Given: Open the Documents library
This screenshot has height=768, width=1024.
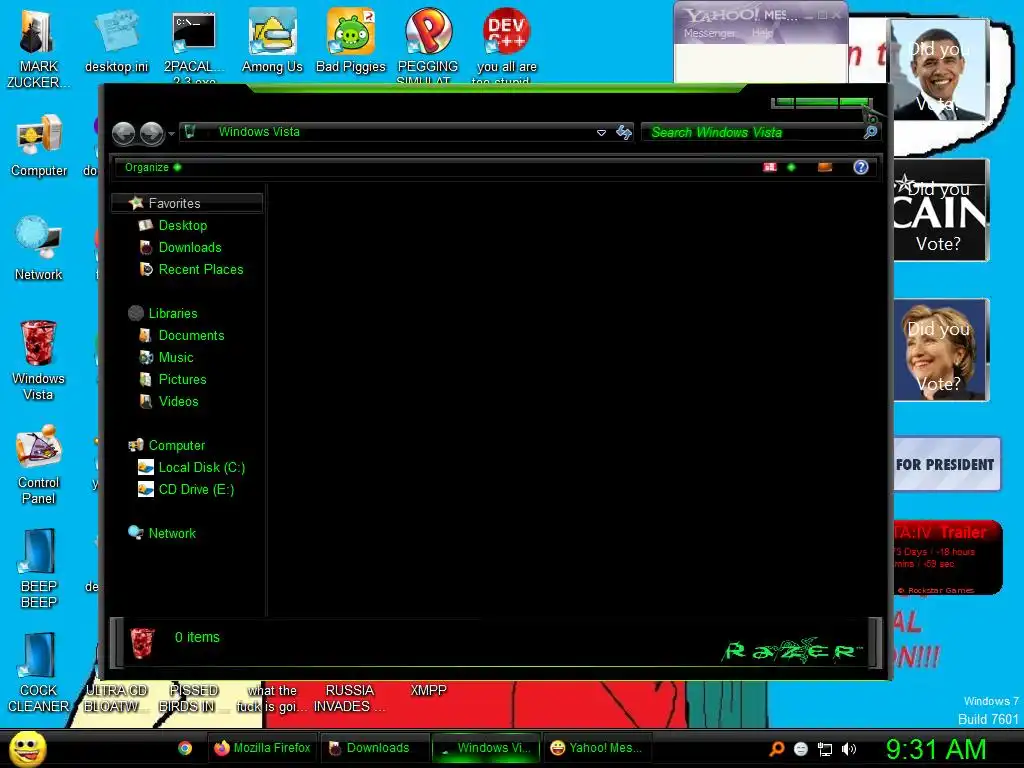Looking at the screenshot, I should click(191, 336).
